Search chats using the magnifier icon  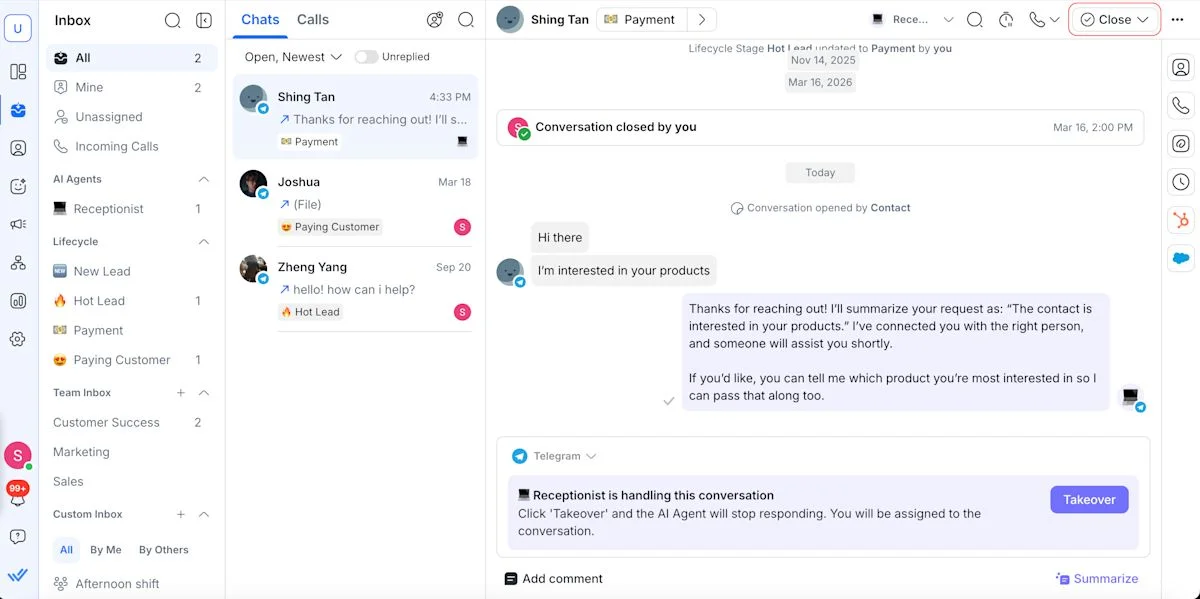click(466, 20)
